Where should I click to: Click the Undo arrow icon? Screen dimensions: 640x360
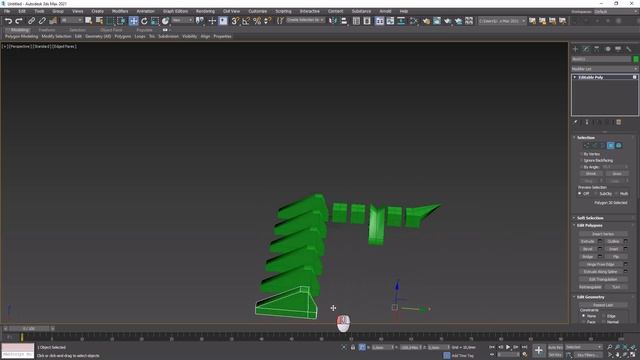click(x=9, y=20)
